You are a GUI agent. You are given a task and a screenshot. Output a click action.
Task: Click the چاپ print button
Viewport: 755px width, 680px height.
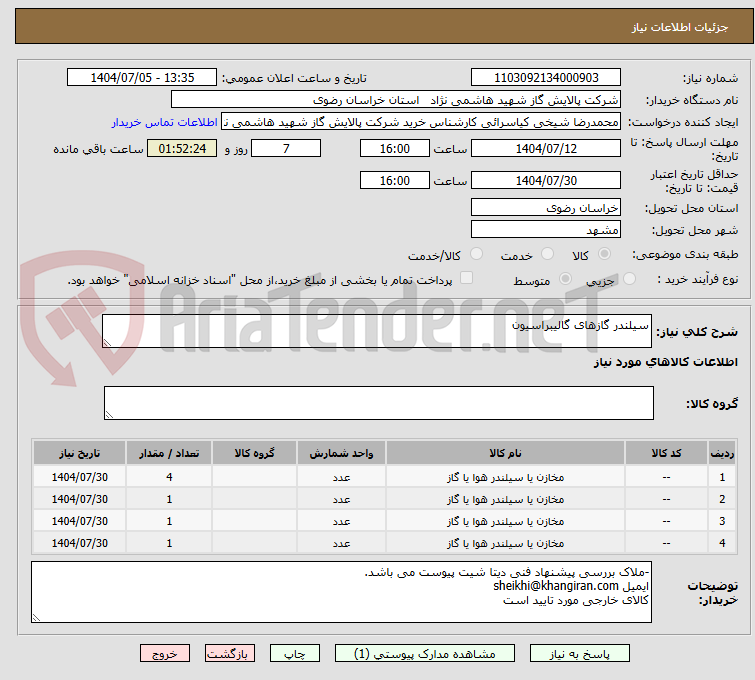tap(295, 654)
